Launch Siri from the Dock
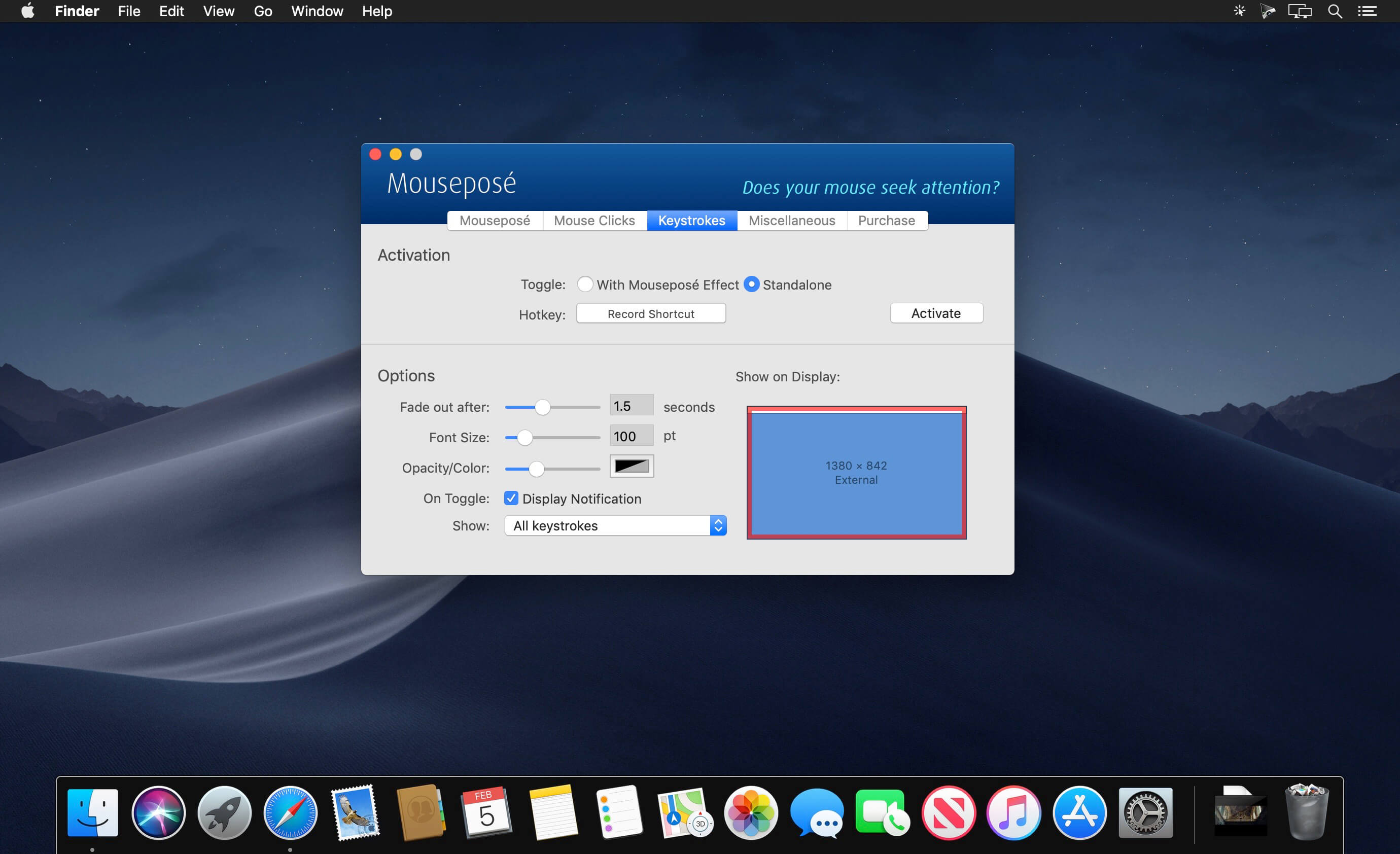The height and width of the screenshot is (854, 1400). point(159,812)
